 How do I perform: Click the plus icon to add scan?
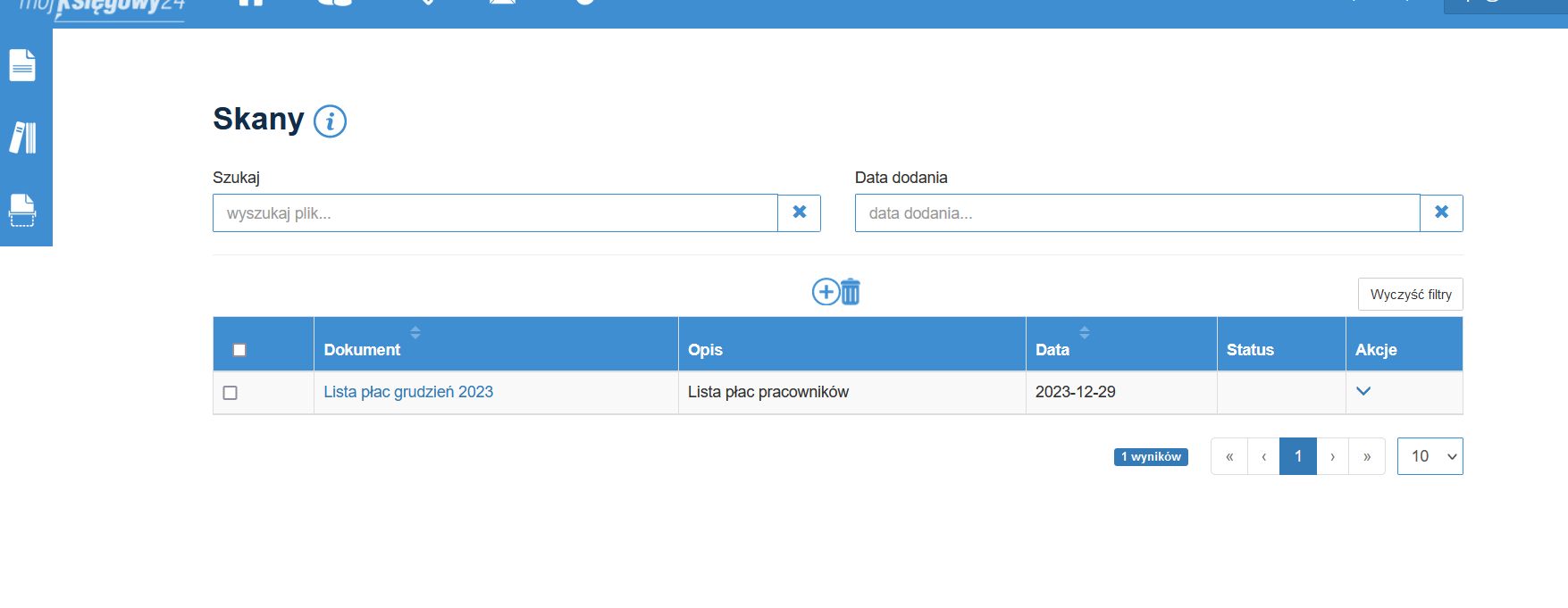point(825,292)
